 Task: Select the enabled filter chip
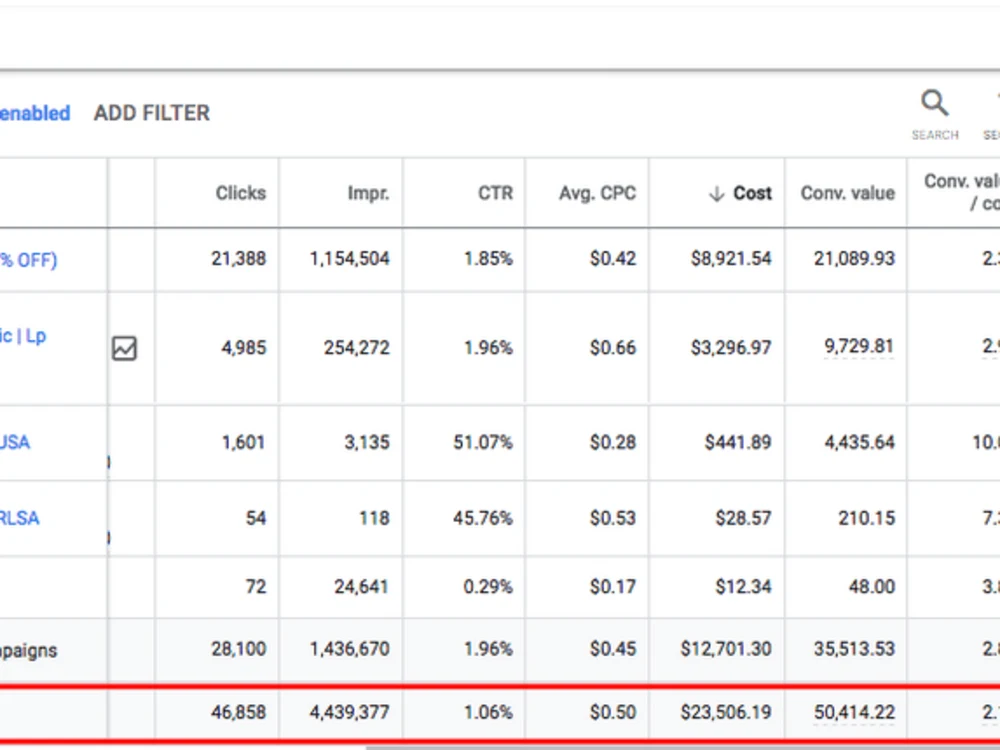[34, 114]
